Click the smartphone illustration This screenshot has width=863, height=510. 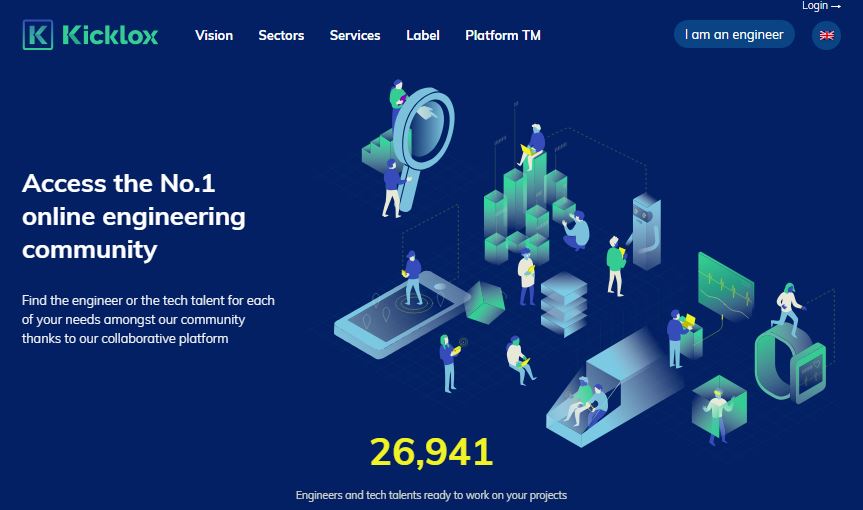400,316
